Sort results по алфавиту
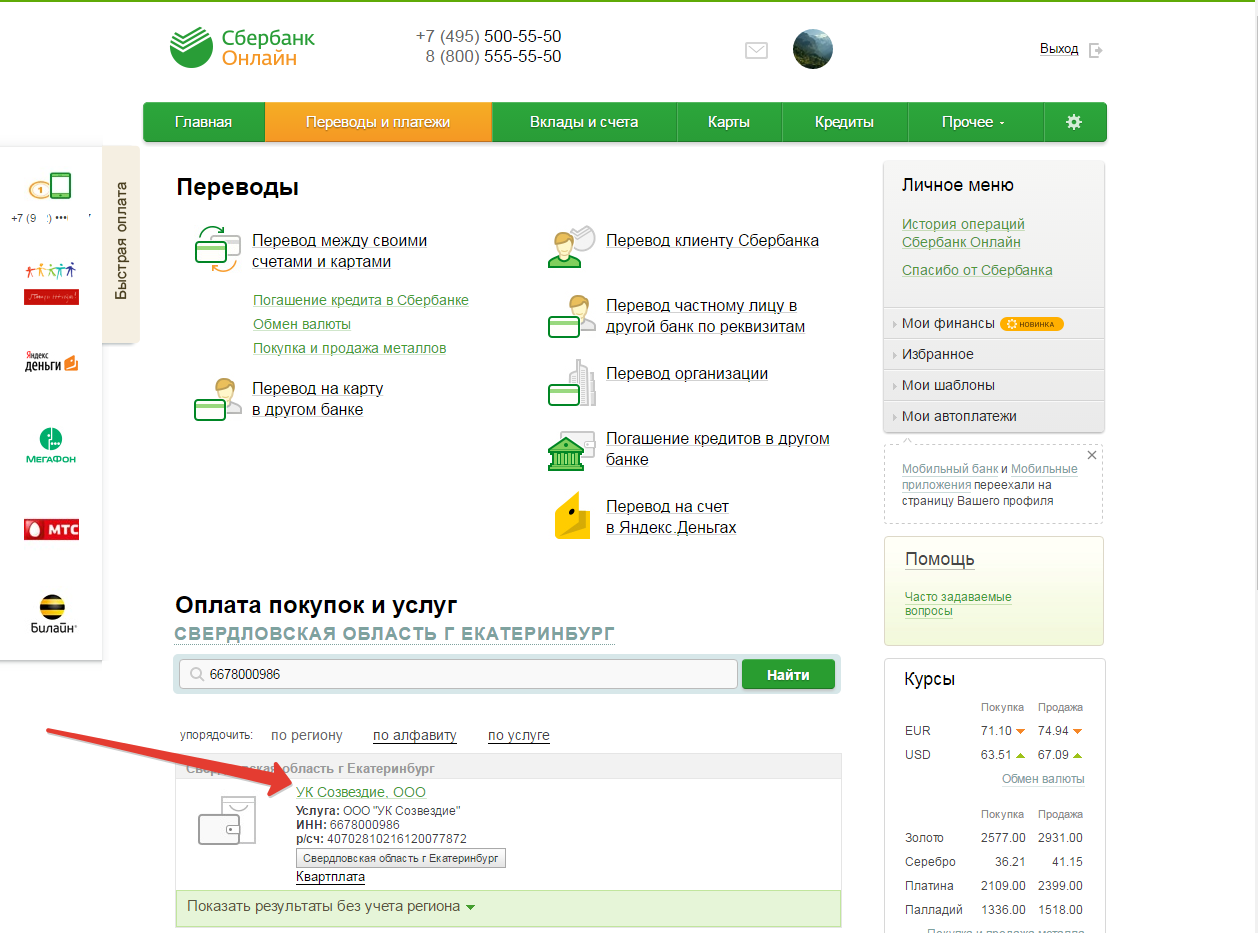The width and height of the screenshot is (1258, 933). point(415,735)
